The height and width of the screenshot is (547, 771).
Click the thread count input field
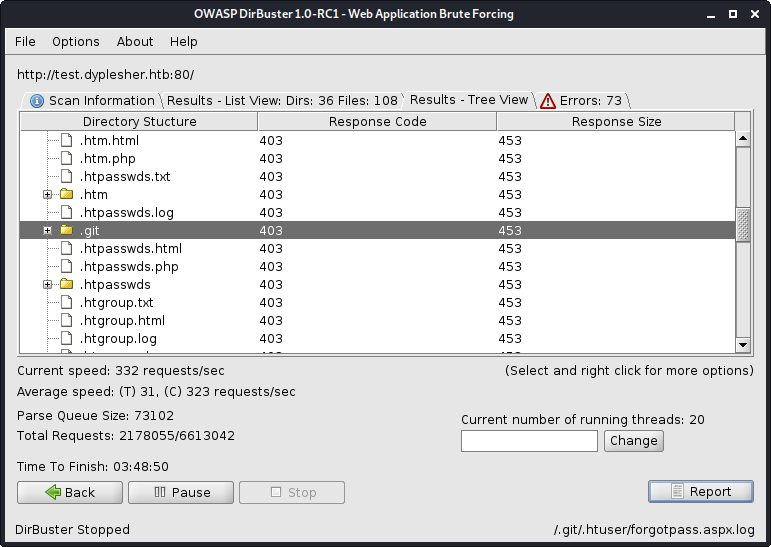(x=529, y=440)
